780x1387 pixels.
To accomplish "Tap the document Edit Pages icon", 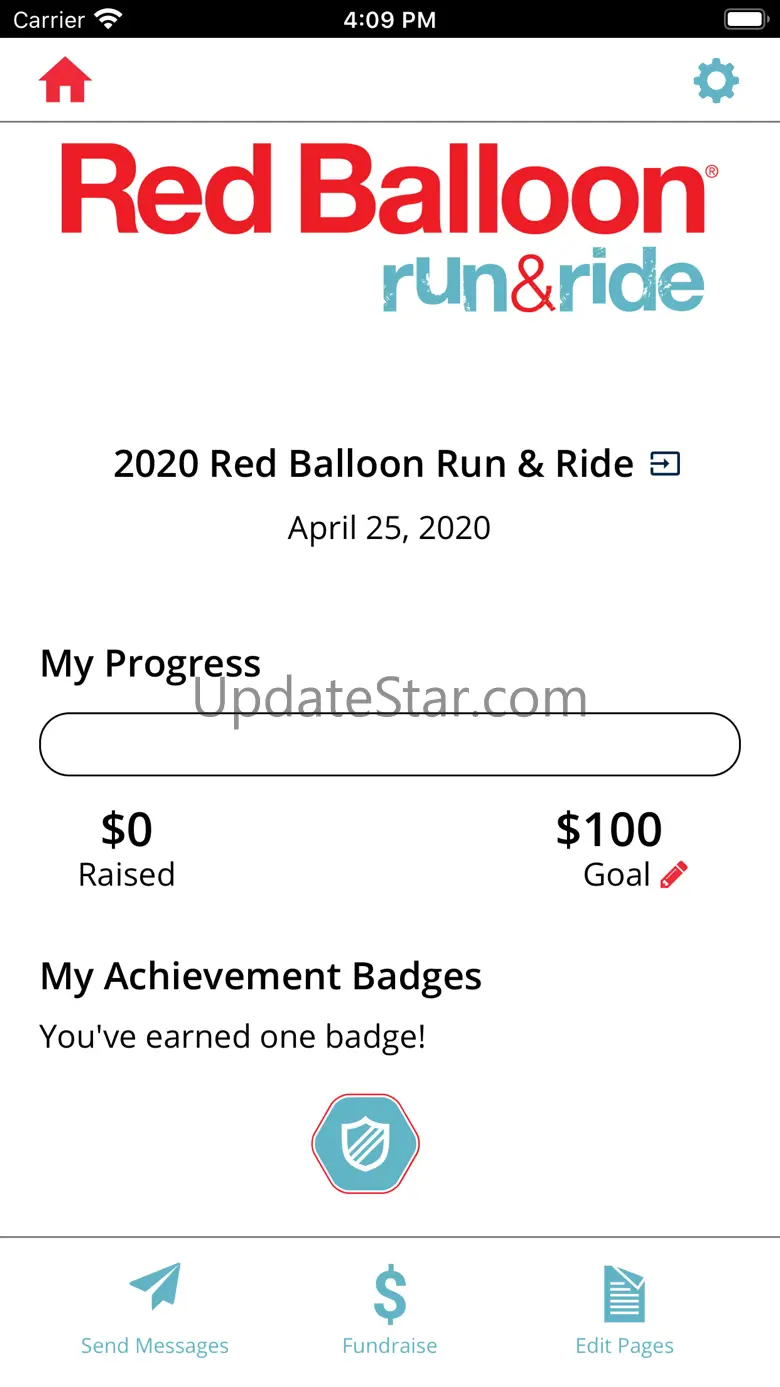I will [624, 1294].
